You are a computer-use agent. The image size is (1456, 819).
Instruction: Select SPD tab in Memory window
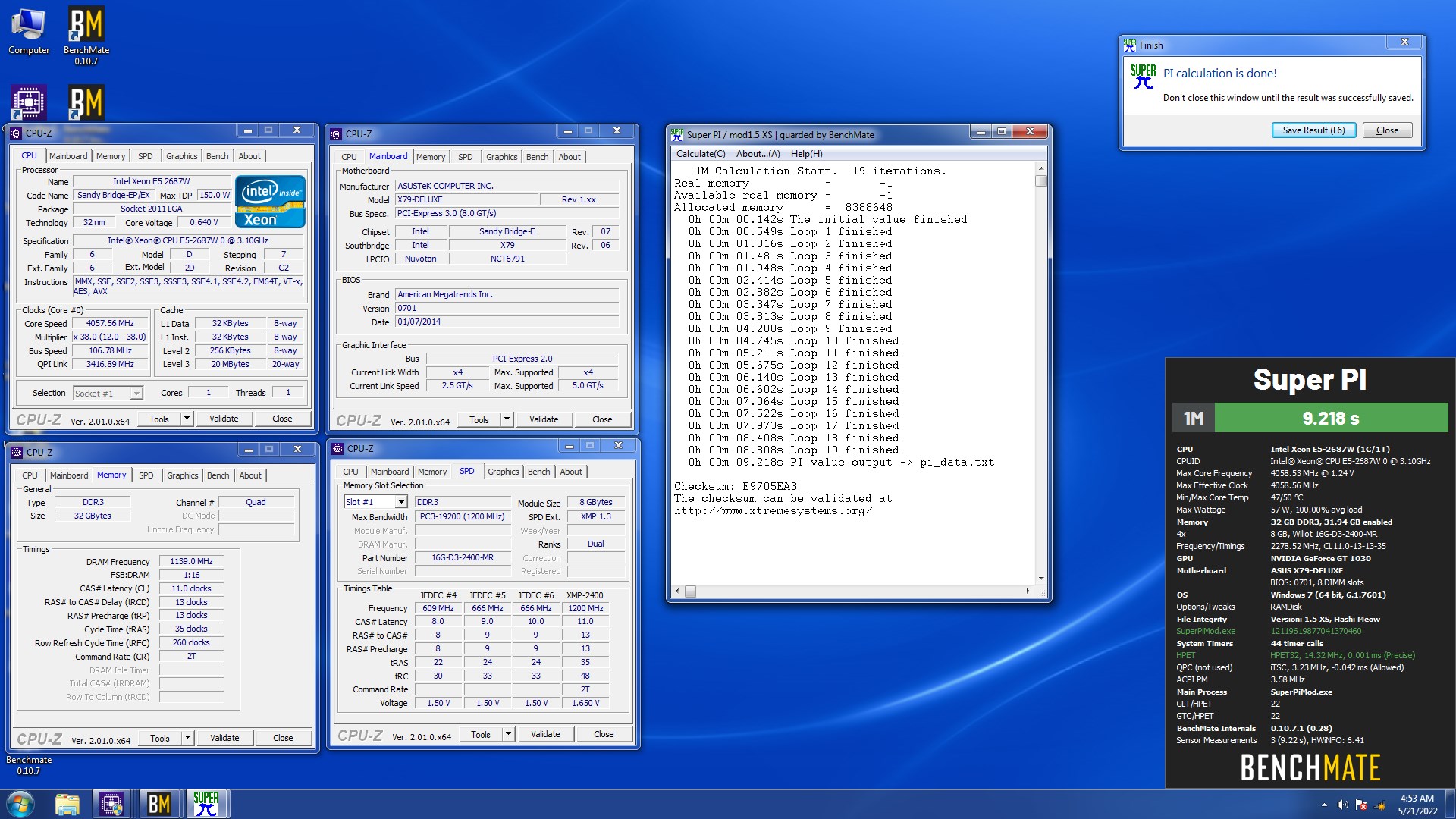point(146,475)
